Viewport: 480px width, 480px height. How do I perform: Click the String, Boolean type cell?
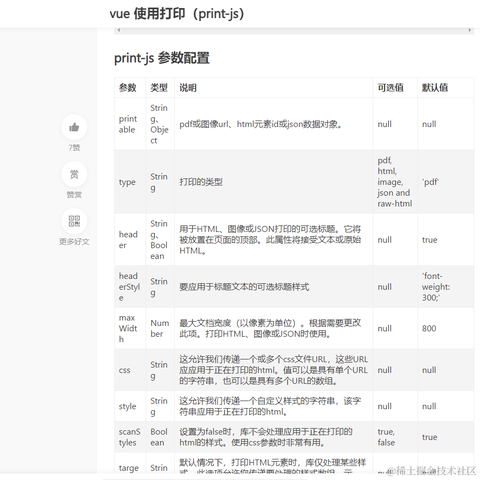pyautogui.click(x=160, y=240)
